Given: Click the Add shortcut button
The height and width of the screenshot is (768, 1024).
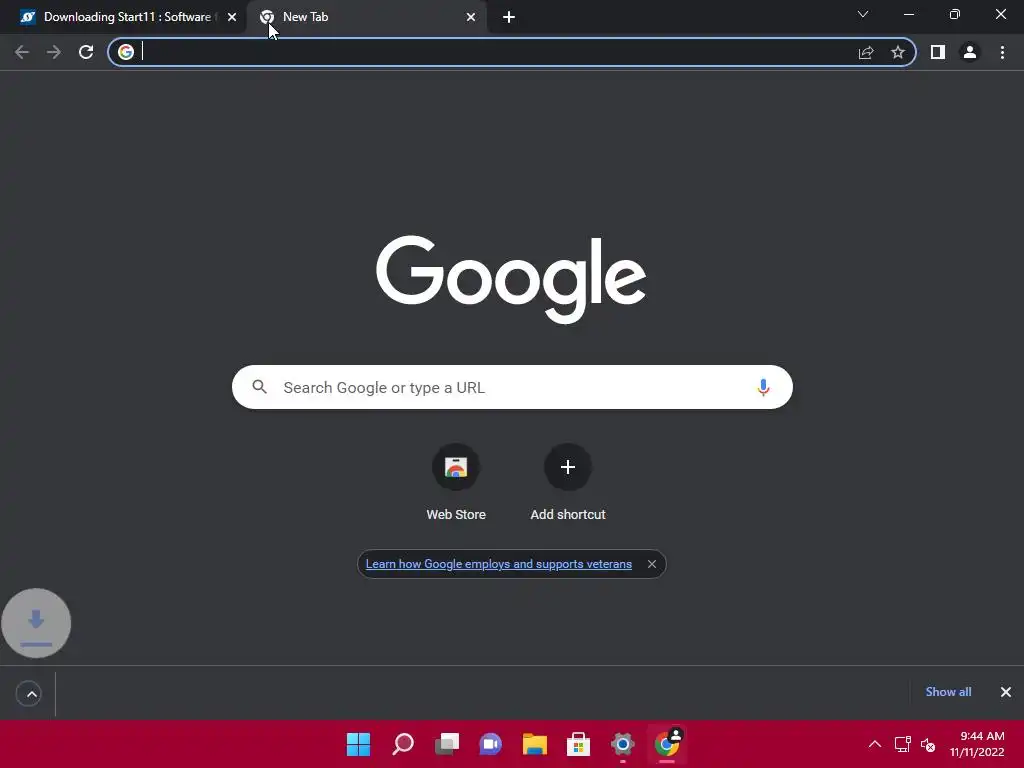Looking at the screenshot, I should point(568,483).
